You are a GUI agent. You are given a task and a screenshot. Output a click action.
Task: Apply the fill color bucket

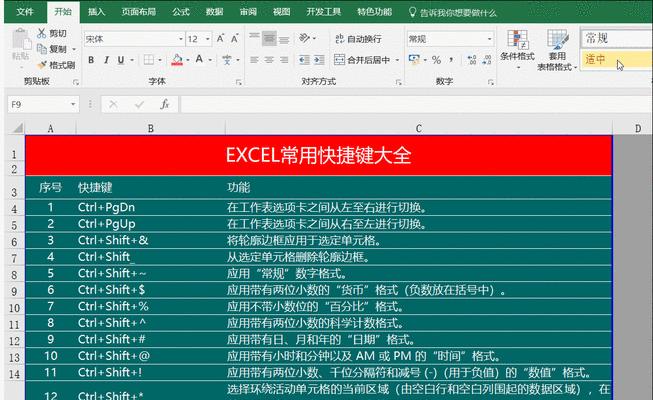[177, 60]
